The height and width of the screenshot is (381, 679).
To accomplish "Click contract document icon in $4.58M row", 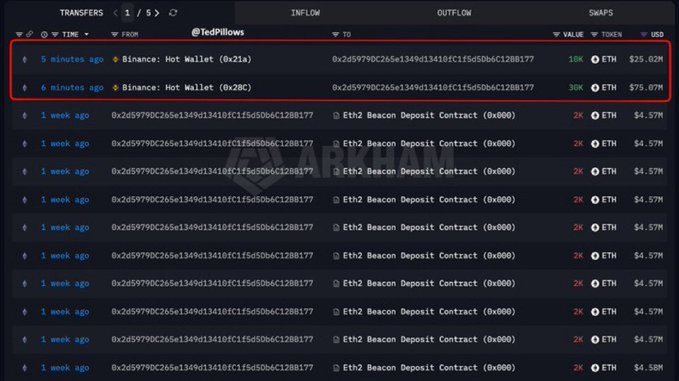I will click(336, 368).
